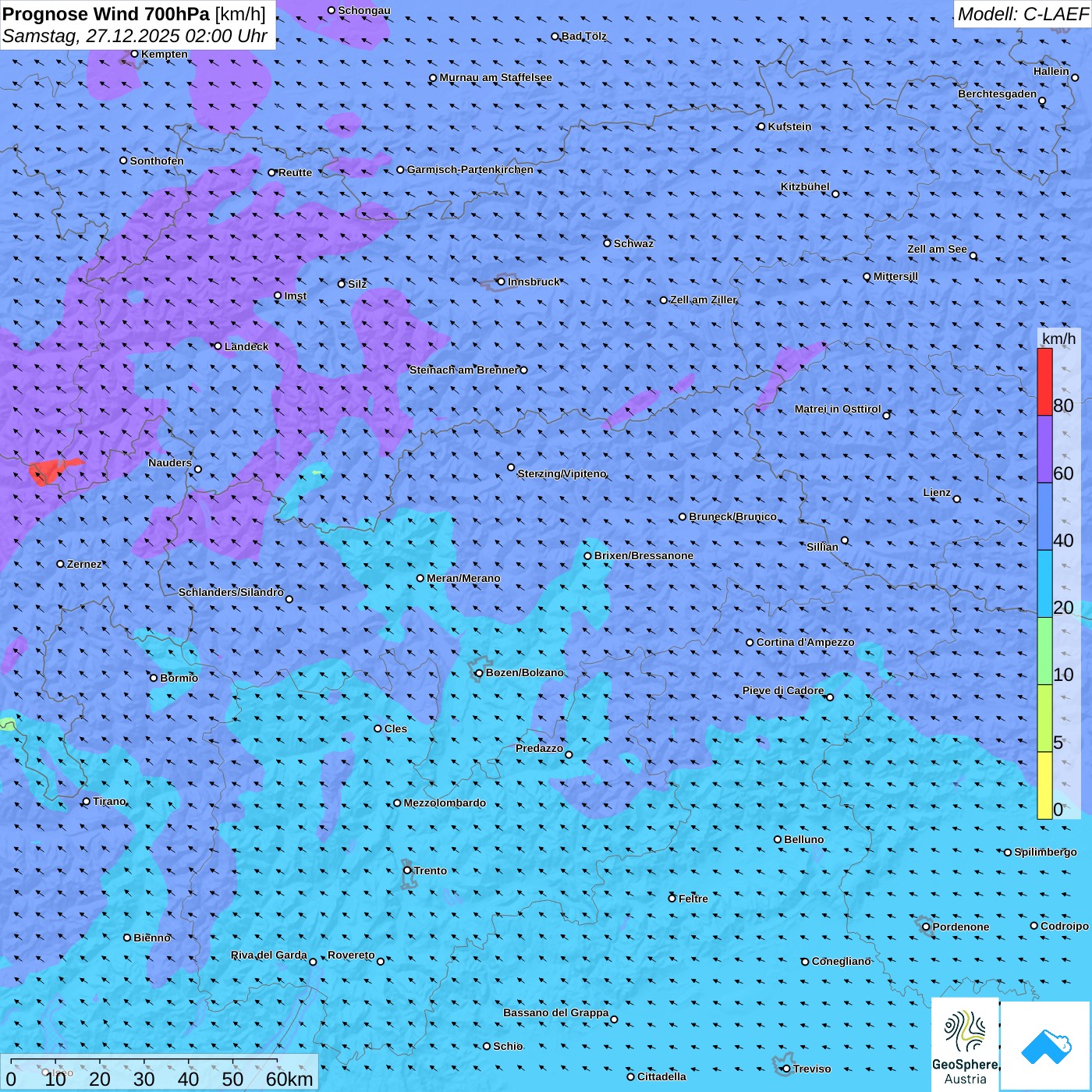Select the Pieve di Cadore label

[783, 690]
